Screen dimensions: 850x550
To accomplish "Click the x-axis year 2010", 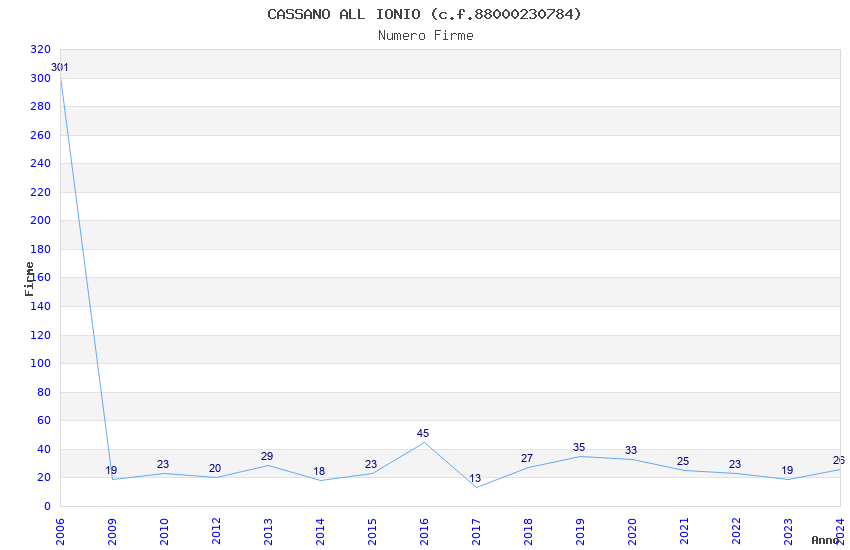I will tap(164, 532).
